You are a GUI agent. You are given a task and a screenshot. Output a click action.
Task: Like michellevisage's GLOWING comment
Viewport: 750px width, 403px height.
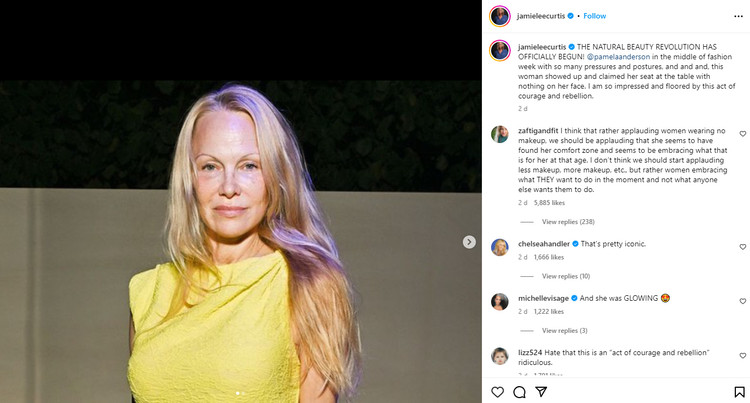tap(742, 301)
